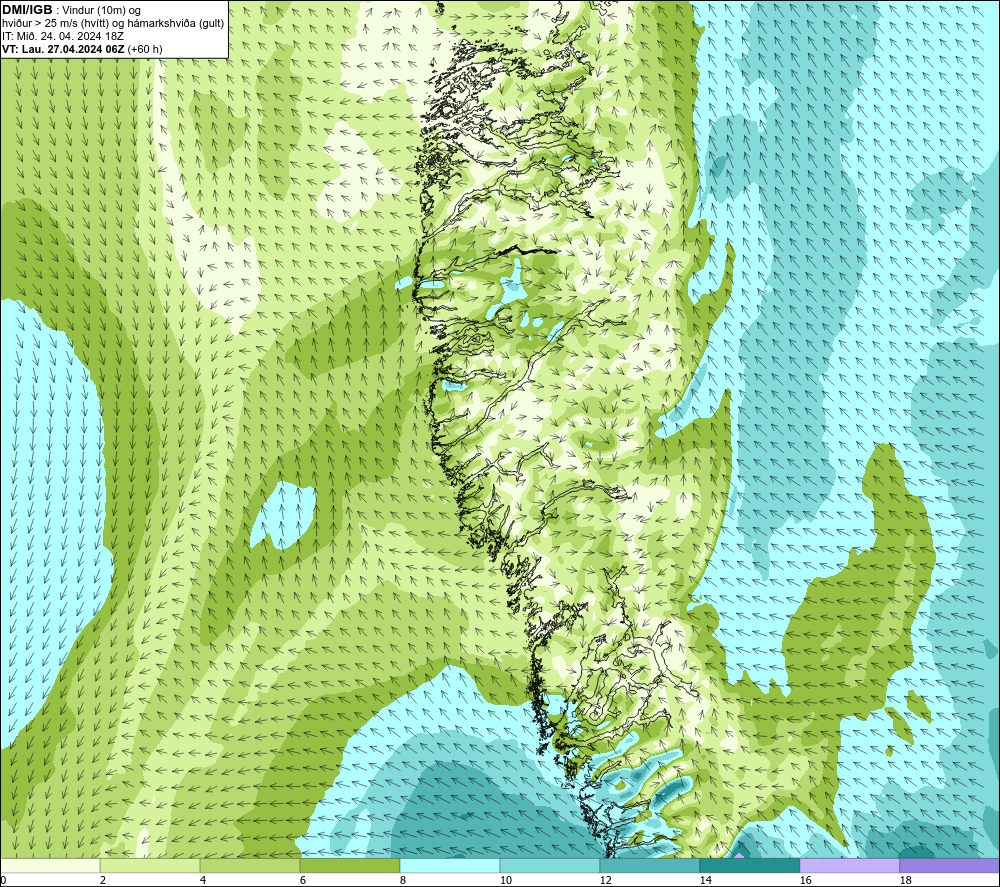Click the "12" scale label
This screenshot has height=887, width=1000.
pyautogui.click(x=605, y=880)
